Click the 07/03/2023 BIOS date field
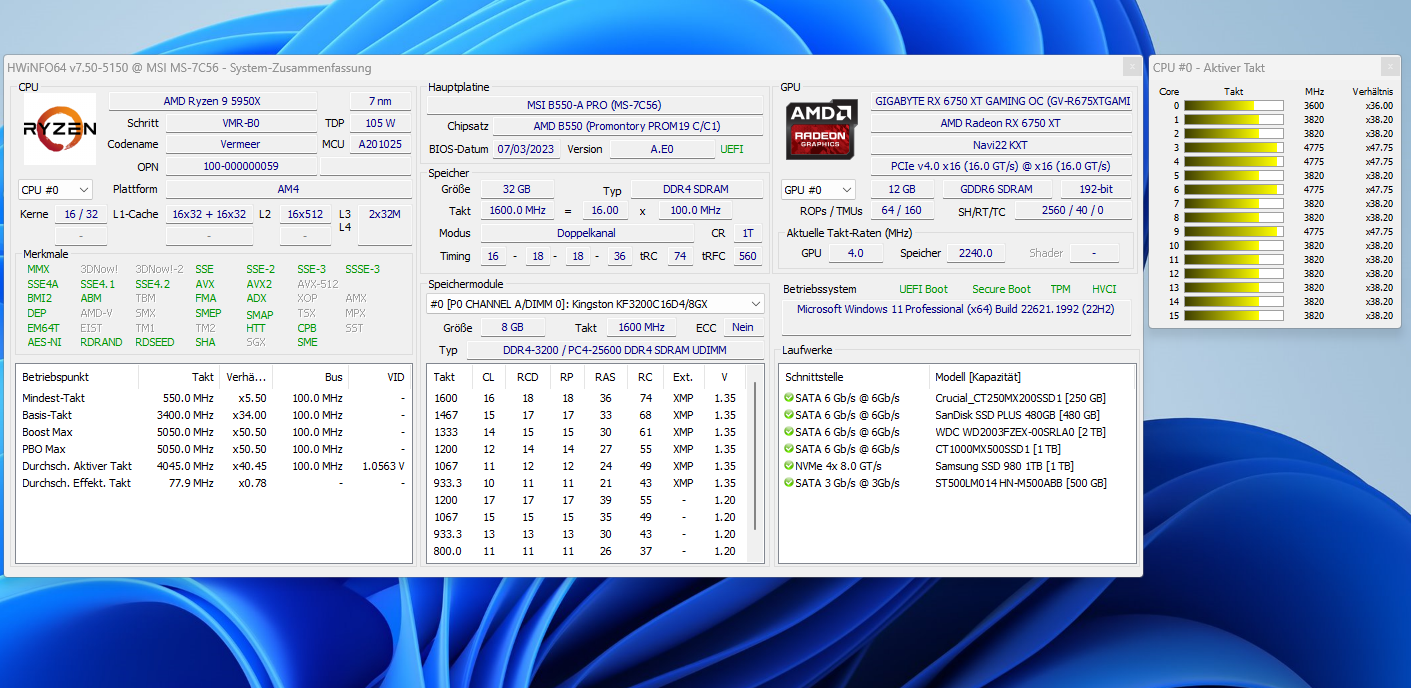Image resolution: width=1411 pixels, height=688 pixels. click(526, 149)
